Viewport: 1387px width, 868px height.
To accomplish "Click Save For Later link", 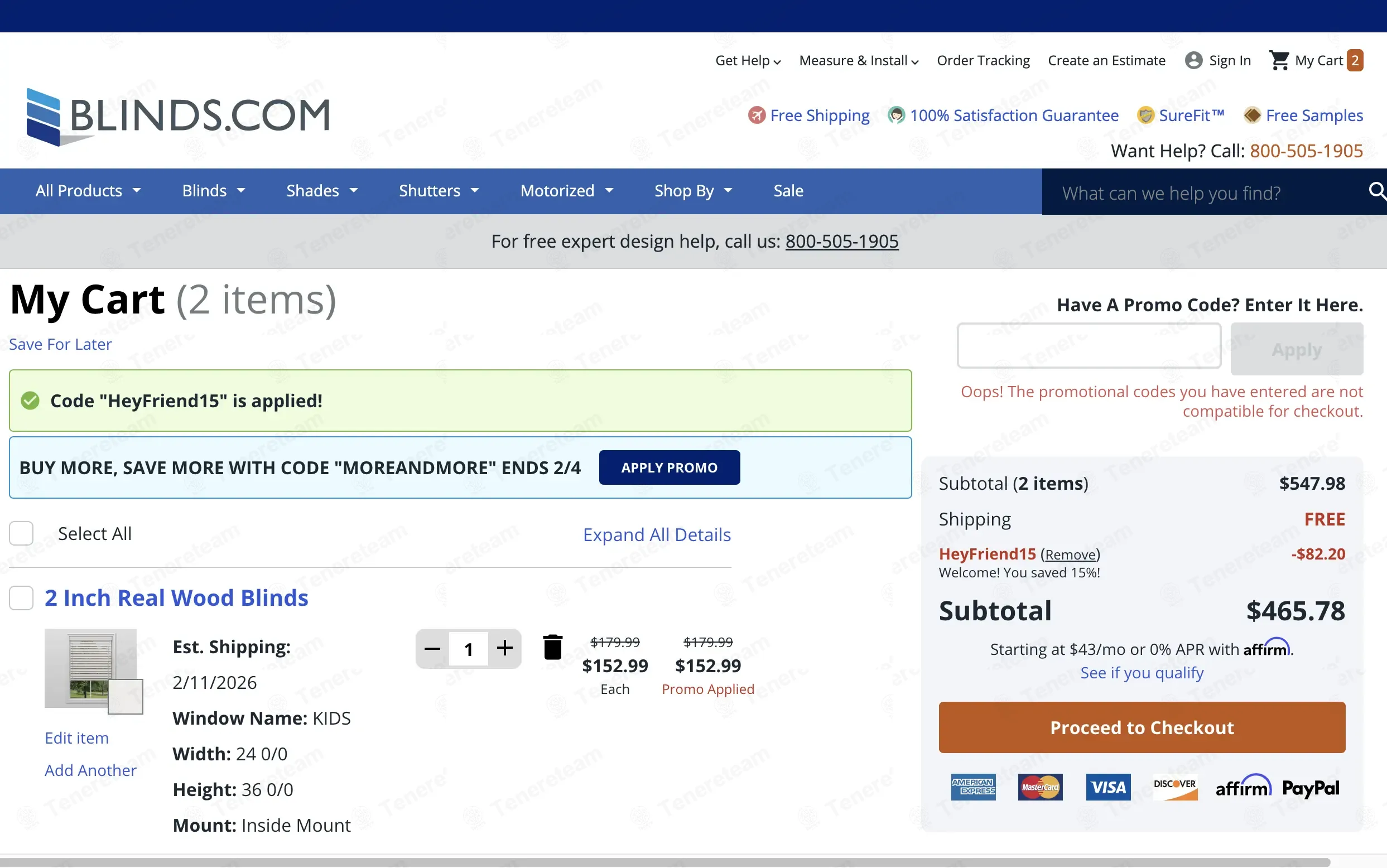I will 60,344.
